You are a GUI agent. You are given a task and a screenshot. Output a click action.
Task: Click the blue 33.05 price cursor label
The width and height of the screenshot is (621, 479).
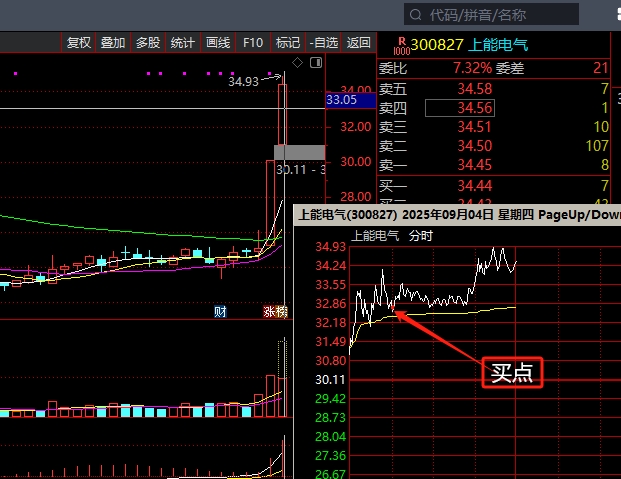coord(351,100)
